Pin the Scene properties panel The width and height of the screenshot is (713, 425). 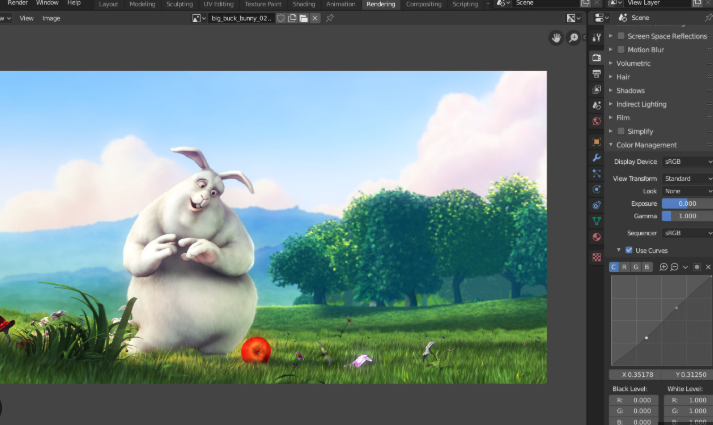pyautogui.click(x=708, y=18)
